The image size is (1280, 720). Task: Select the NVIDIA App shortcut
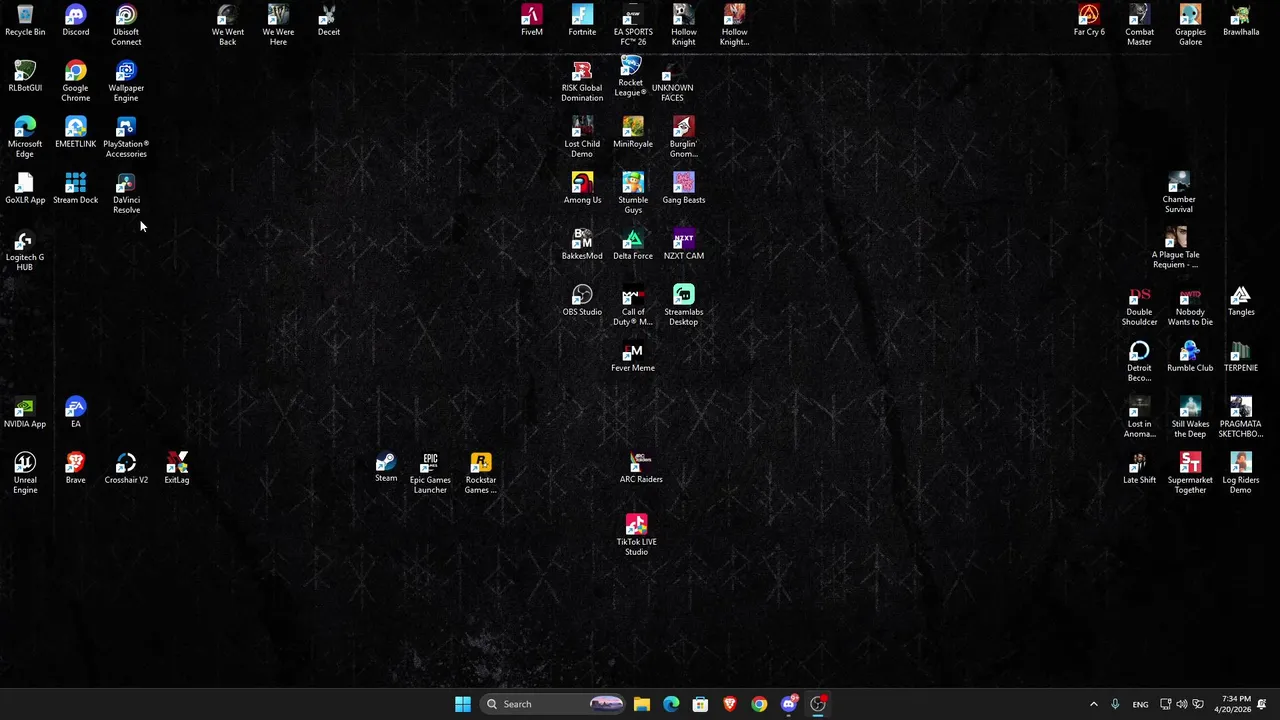point(25,412)
